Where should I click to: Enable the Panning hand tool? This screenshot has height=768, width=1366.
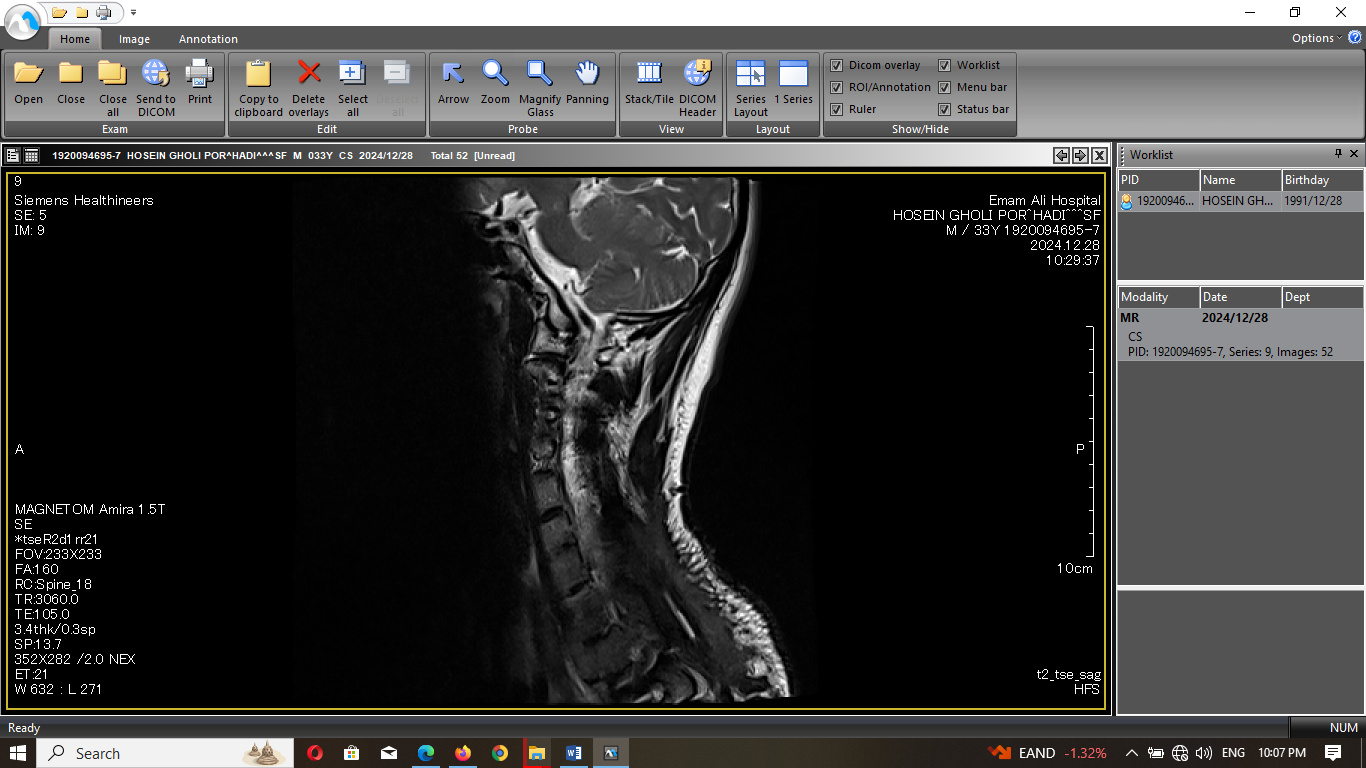[587, 83]
